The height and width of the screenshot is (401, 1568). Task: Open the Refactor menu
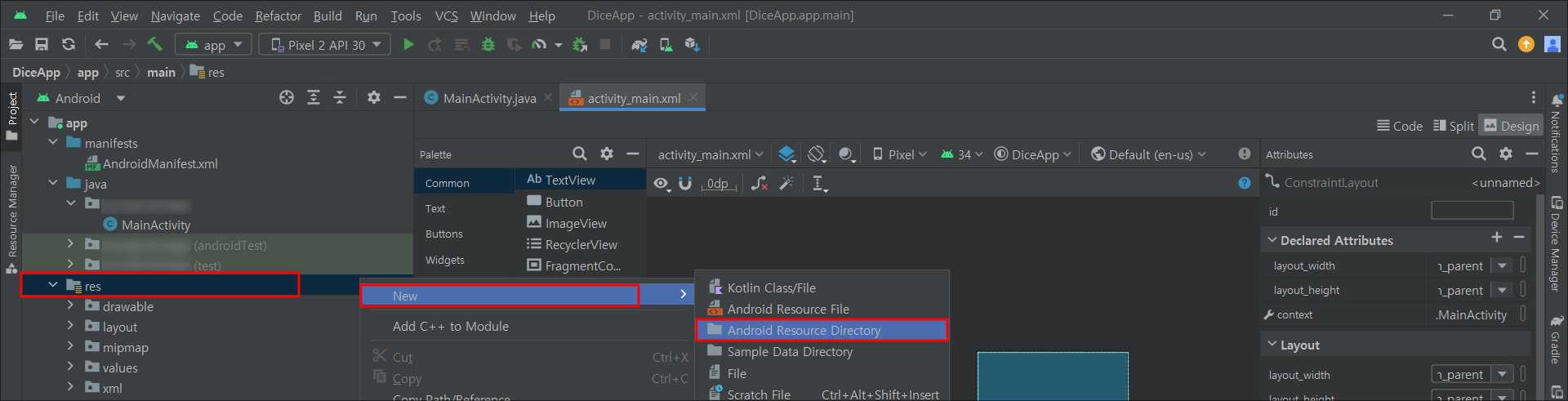click(x=278, y=16)
